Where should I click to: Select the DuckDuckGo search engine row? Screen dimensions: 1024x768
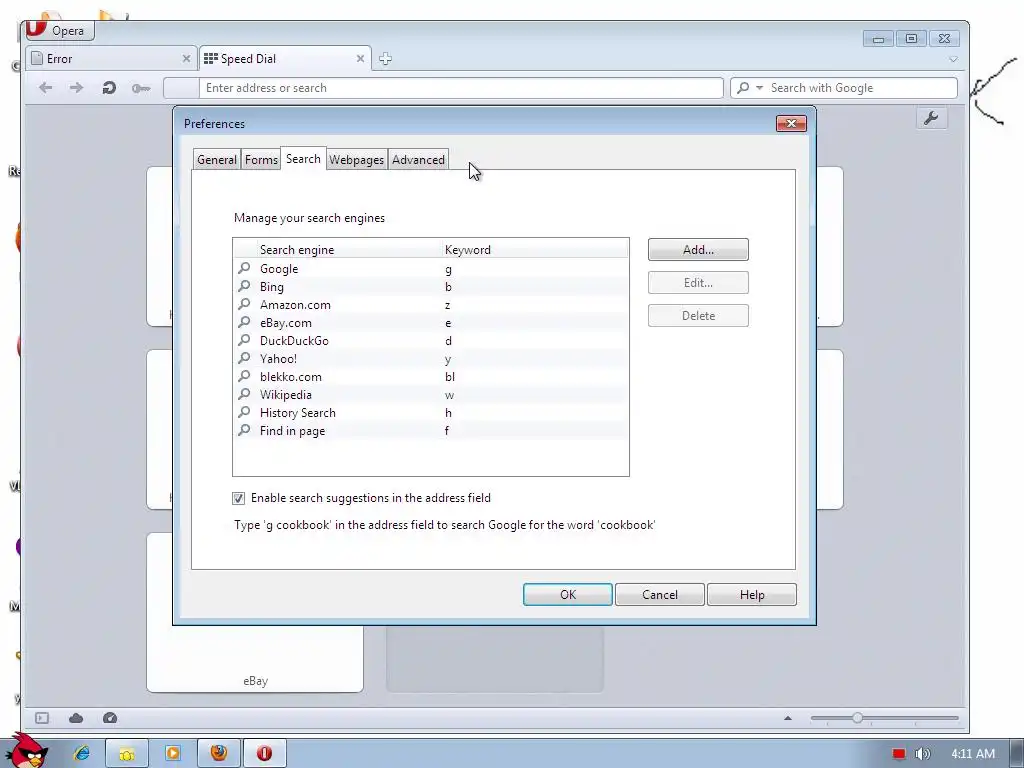[x=431, y=340]
